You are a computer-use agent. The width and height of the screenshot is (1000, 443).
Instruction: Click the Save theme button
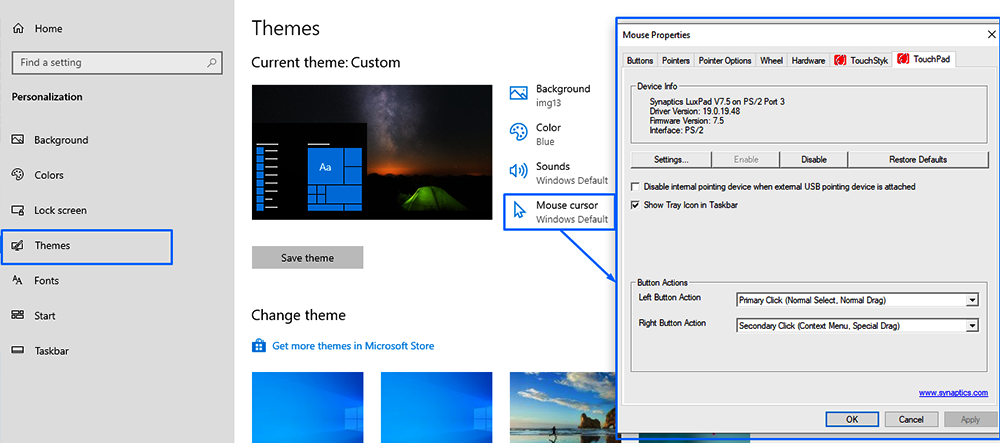[x=307, y=258]
